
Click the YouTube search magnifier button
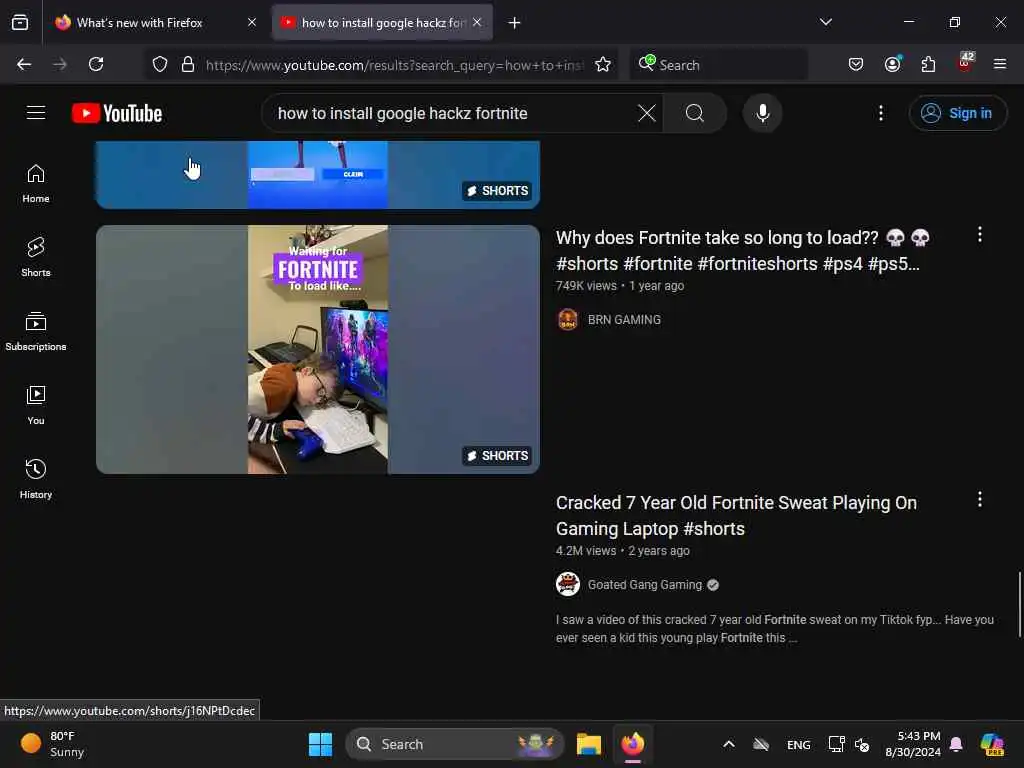tap(695, 113)
